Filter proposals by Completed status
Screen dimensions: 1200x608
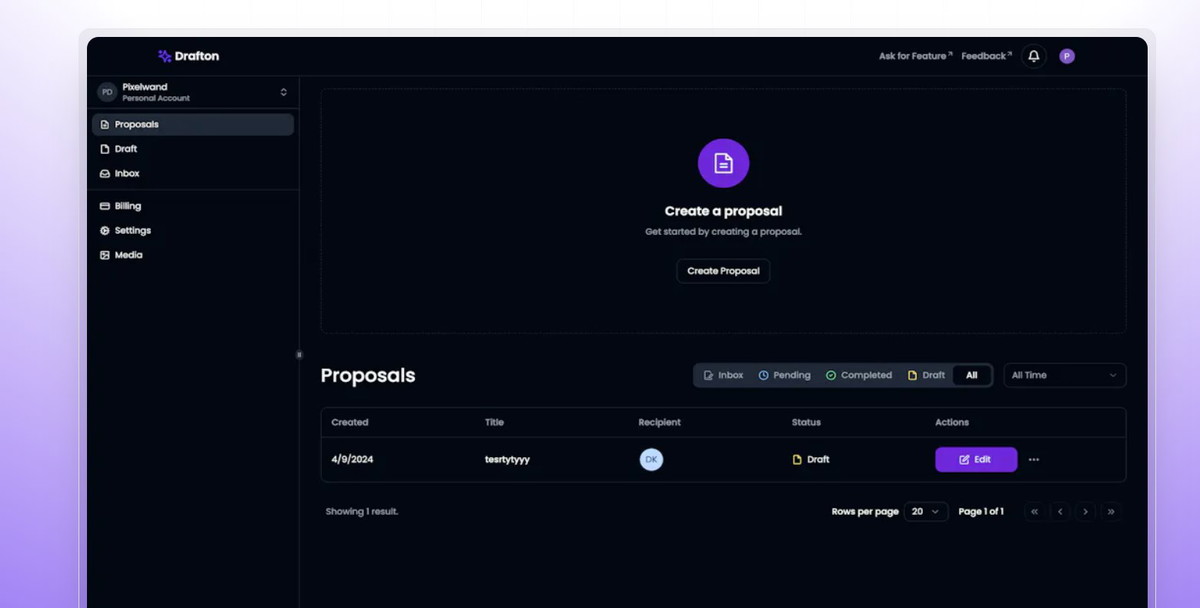click(858, 375)
